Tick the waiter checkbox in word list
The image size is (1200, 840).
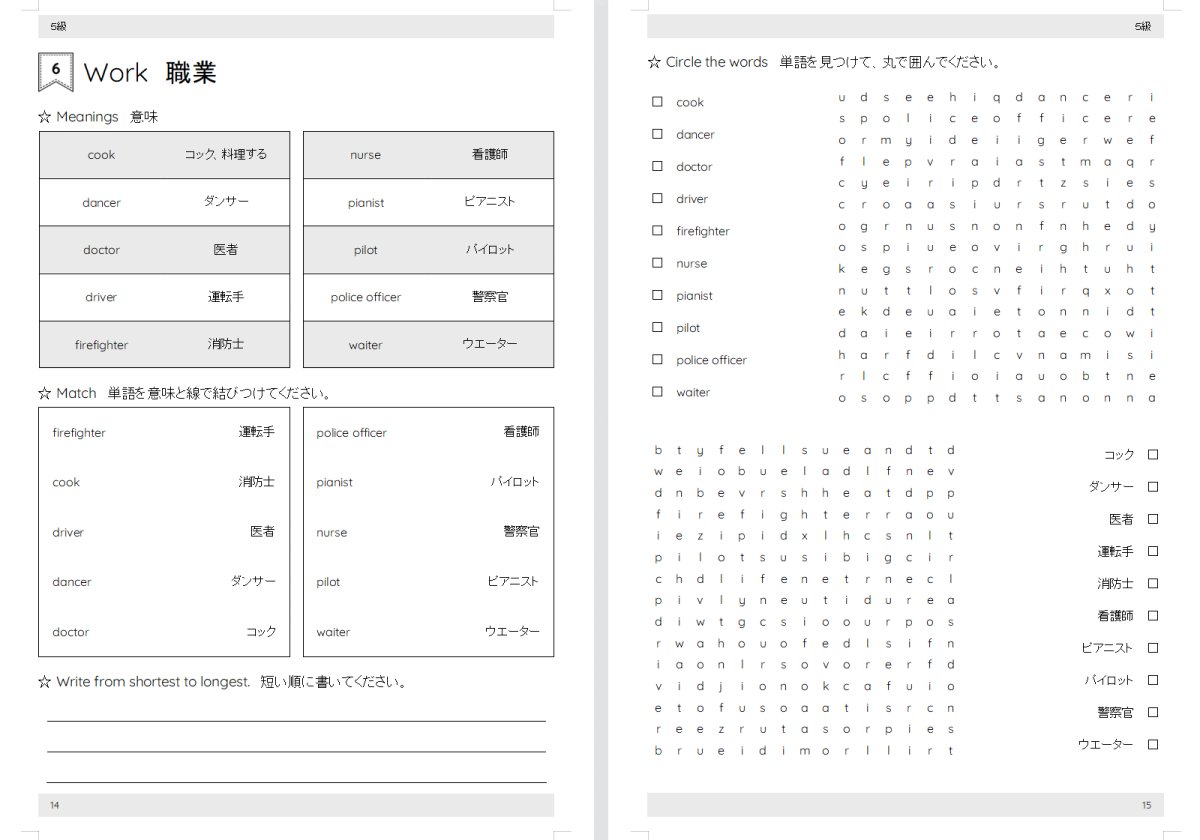coord(657,392)
